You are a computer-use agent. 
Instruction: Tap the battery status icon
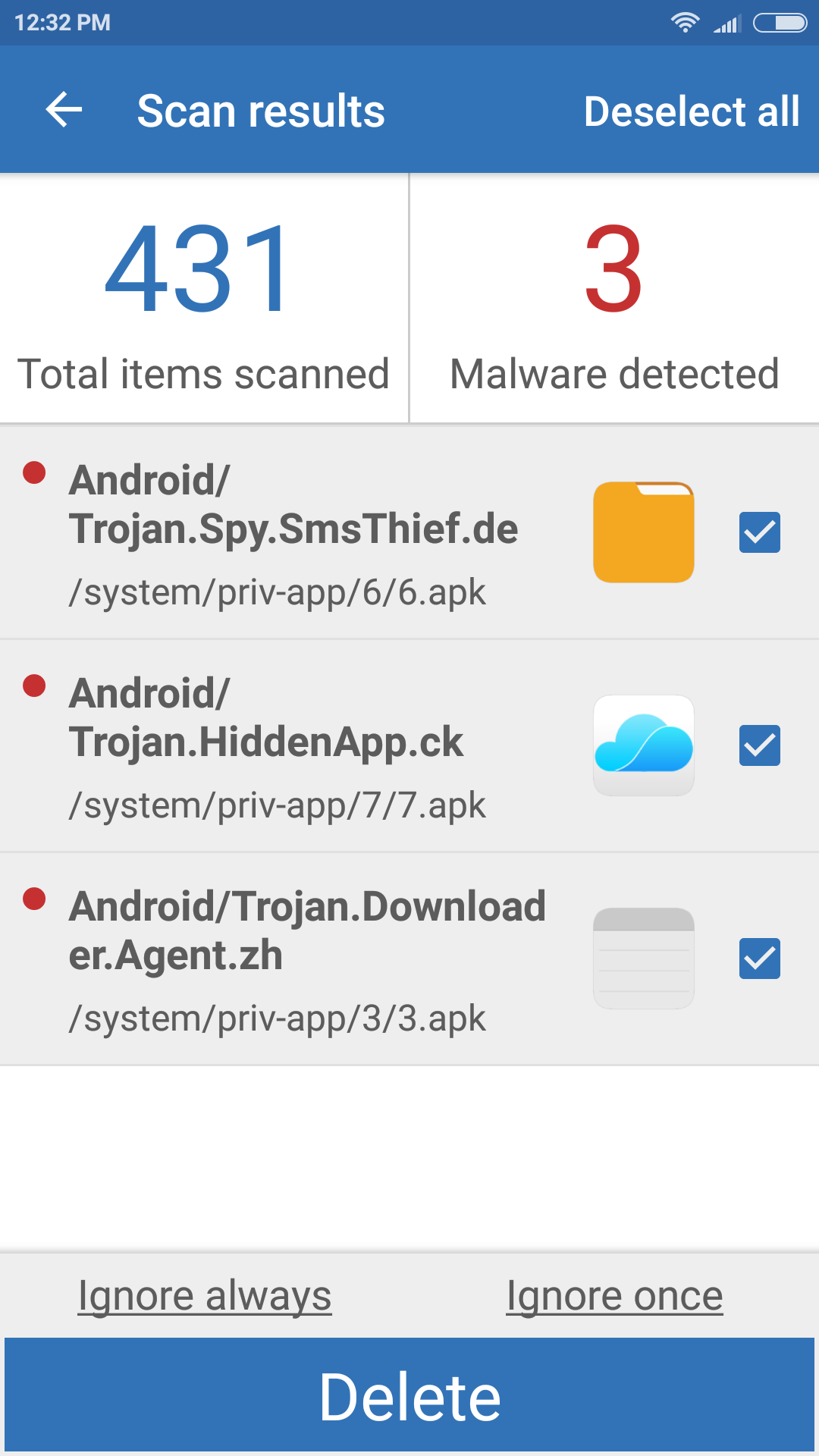780,23
